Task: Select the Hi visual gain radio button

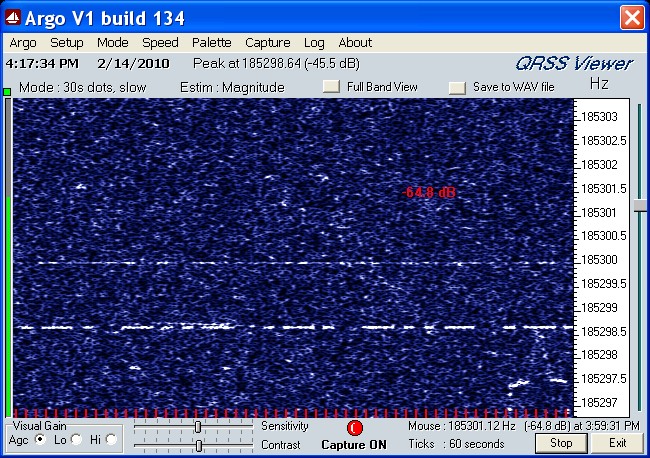Action: pyautogui.click(x=112, y=439)
